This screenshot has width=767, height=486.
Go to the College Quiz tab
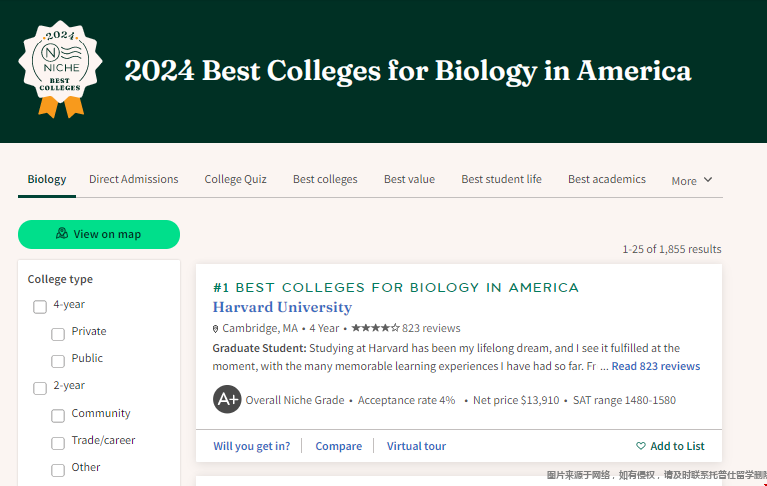235,179
